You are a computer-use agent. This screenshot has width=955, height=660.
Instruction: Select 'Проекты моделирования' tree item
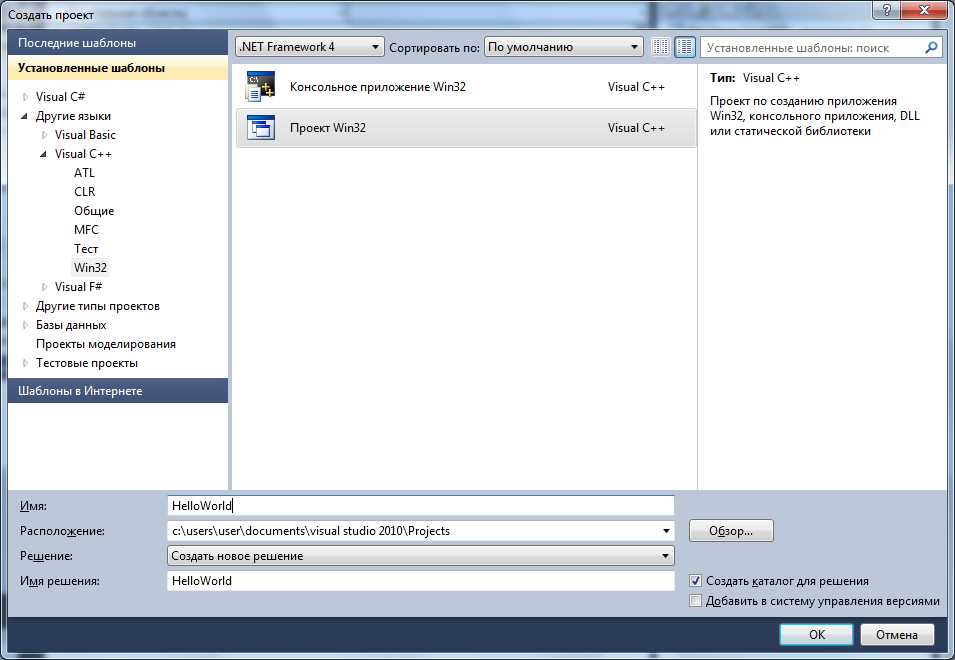coord(105,344)
